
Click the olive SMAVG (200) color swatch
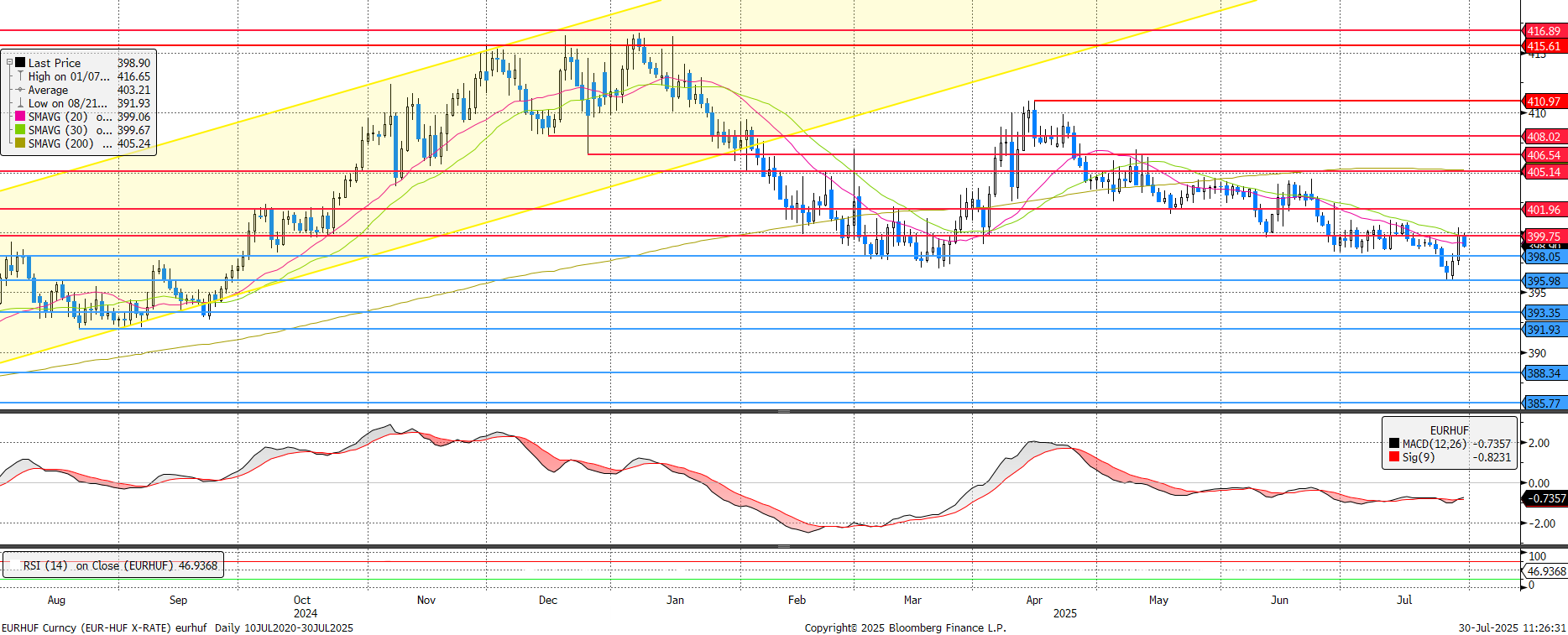pyautogui.click(x=20, y=143)
